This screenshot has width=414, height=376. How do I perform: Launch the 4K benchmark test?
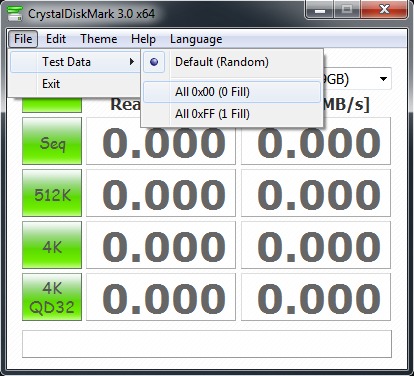click(x=52, y=245)
